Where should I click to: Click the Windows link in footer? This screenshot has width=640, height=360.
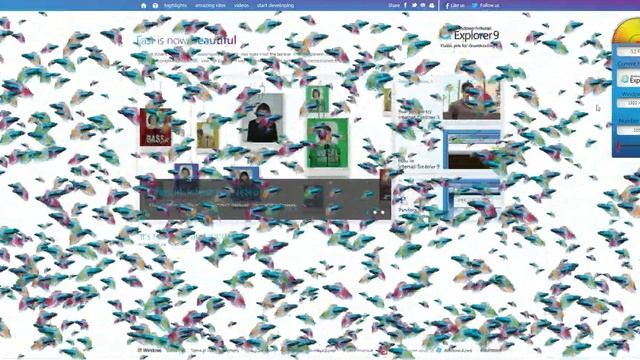(149, 350)
